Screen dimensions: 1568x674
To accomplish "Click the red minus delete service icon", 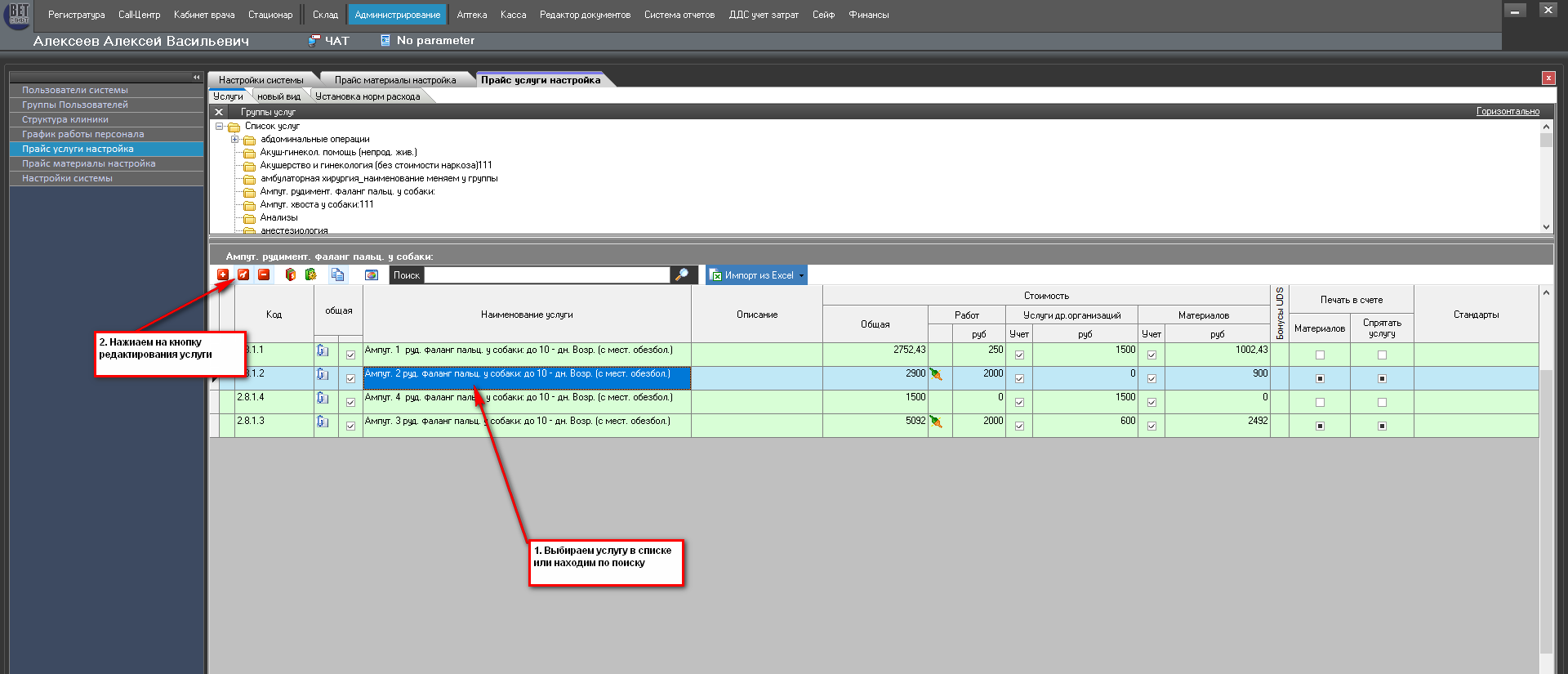I will [264, 275].
